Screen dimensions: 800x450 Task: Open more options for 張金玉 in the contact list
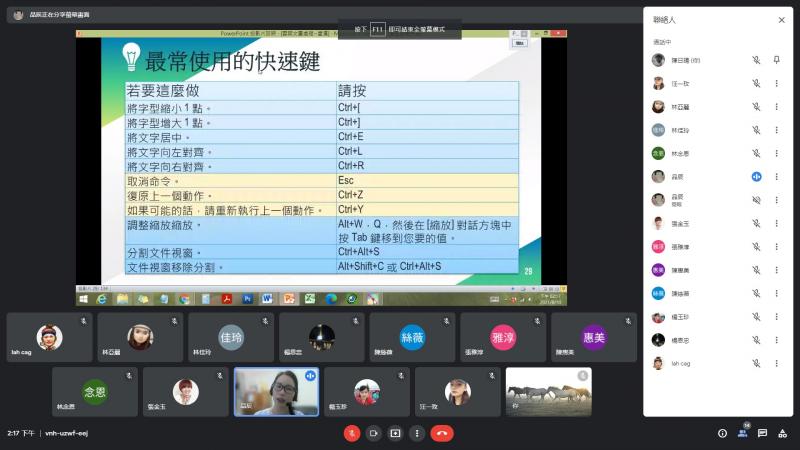click(777, 223)
